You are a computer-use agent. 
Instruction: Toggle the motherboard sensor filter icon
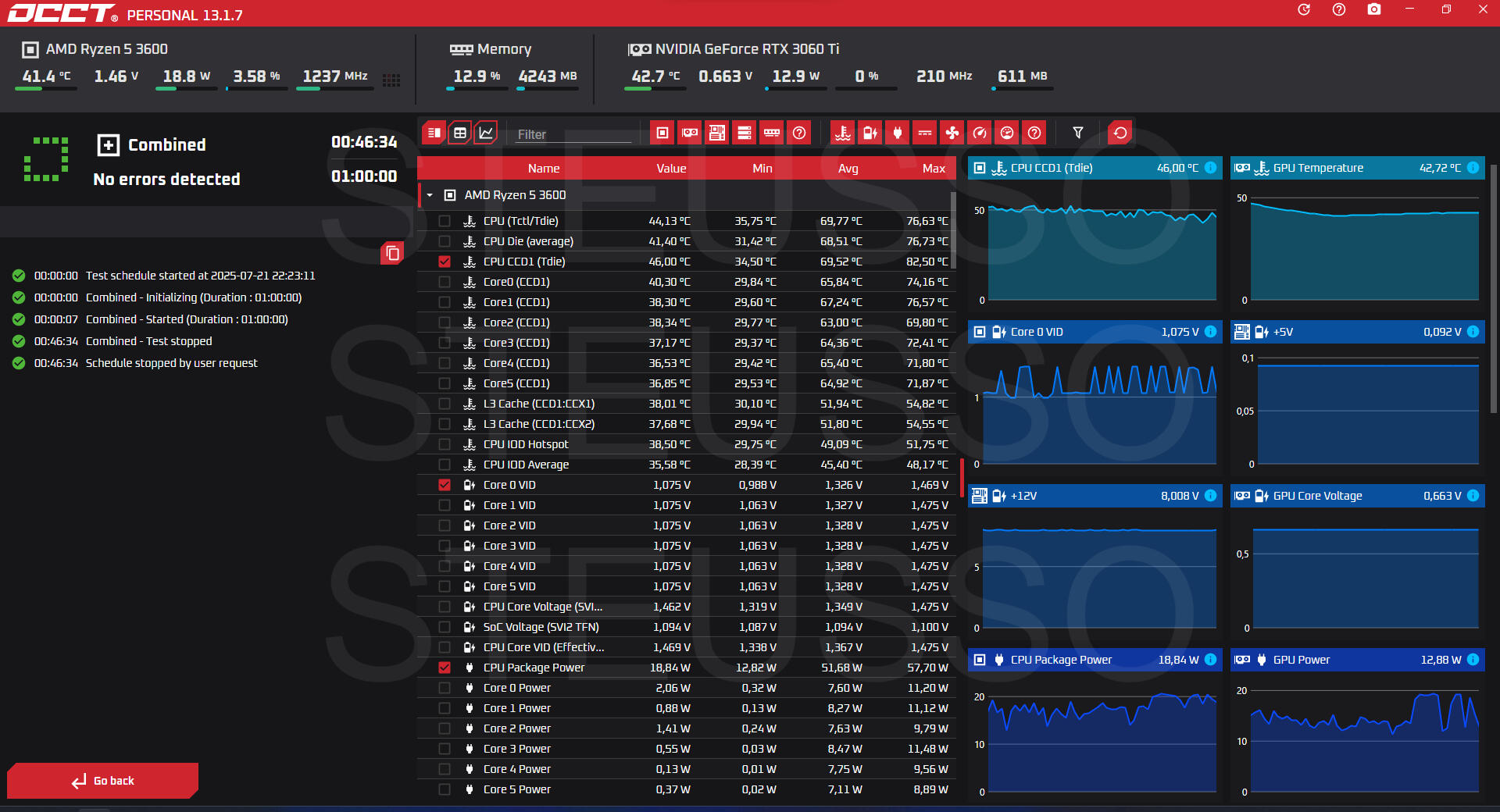pyautogui.click(x=717, y=133)
